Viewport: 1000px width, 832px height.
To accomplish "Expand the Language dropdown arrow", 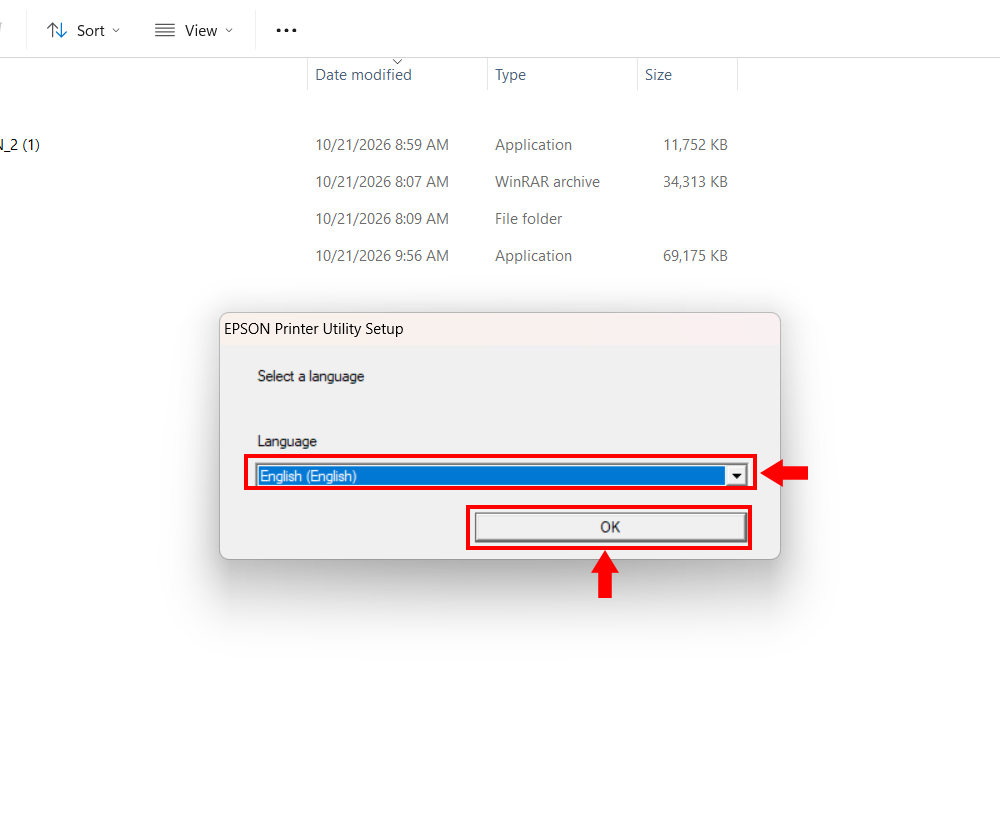I will click(x=737, y=476).
